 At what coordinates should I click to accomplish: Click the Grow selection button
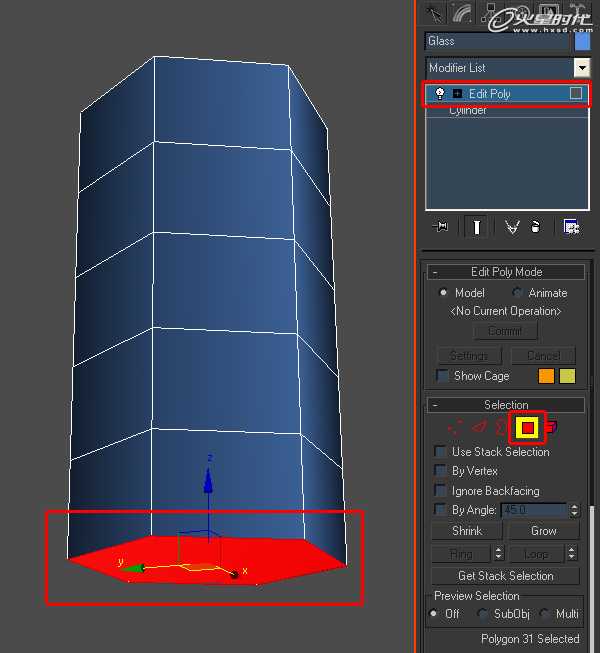click(544, 531)
